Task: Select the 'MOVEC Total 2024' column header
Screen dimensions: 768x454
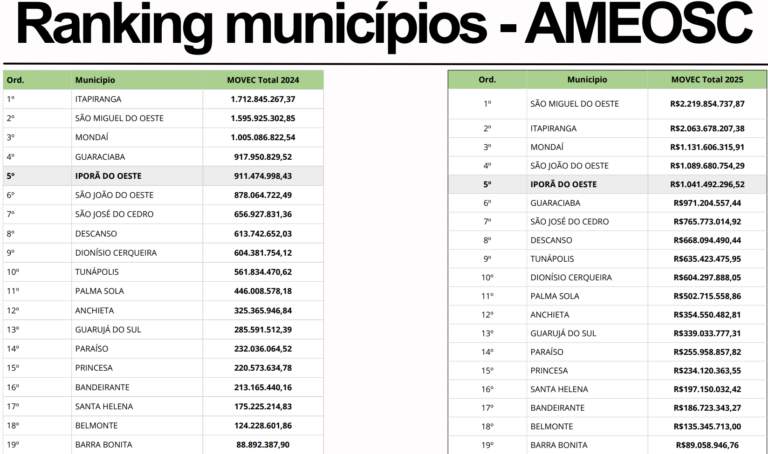Action: 263,80
